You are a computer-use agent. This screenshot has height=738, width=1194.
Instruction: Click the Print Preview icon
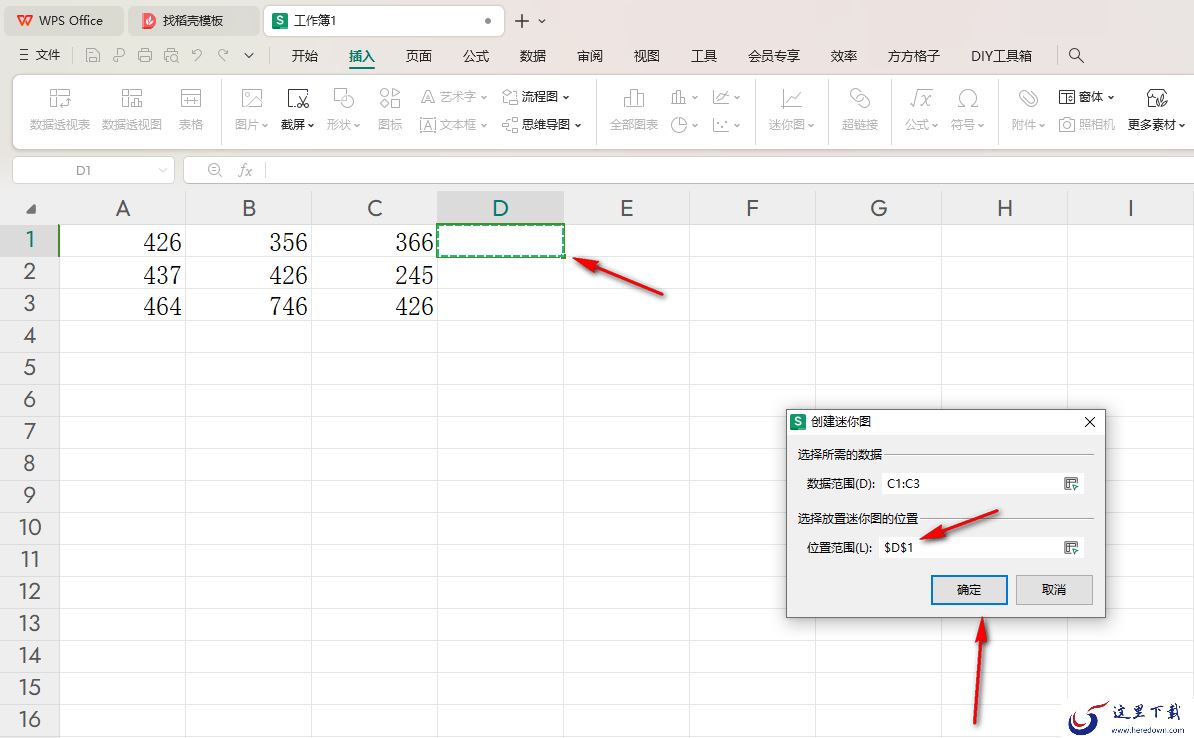pyautogui.click(x=171, y=55)
